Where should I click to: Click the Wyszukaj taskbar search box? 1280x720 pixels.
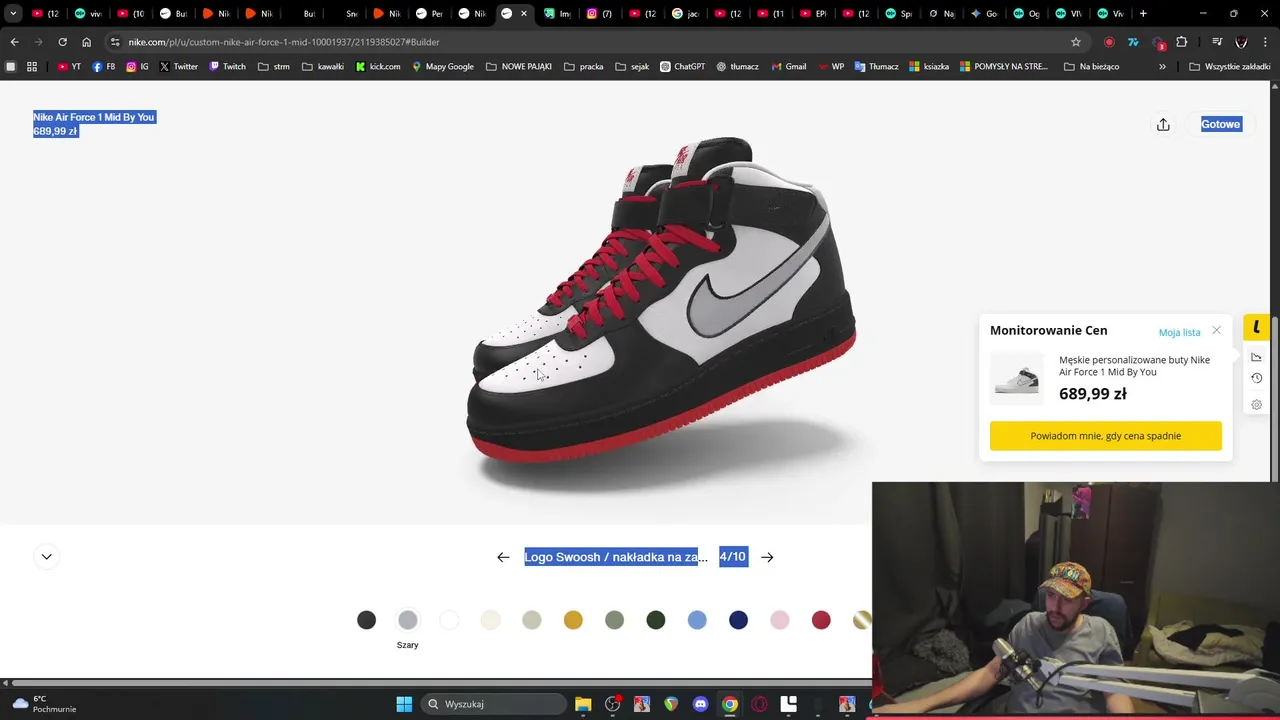pyautogui.click(x=493, y=704)
